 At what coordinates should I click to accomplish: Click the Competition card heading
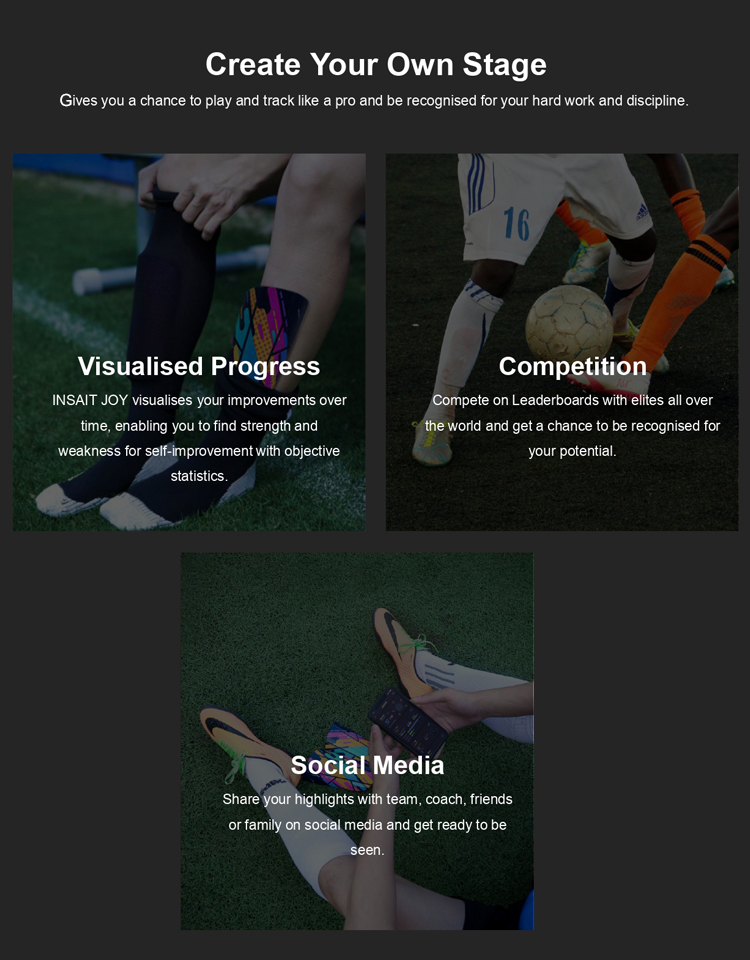(572, 366)
